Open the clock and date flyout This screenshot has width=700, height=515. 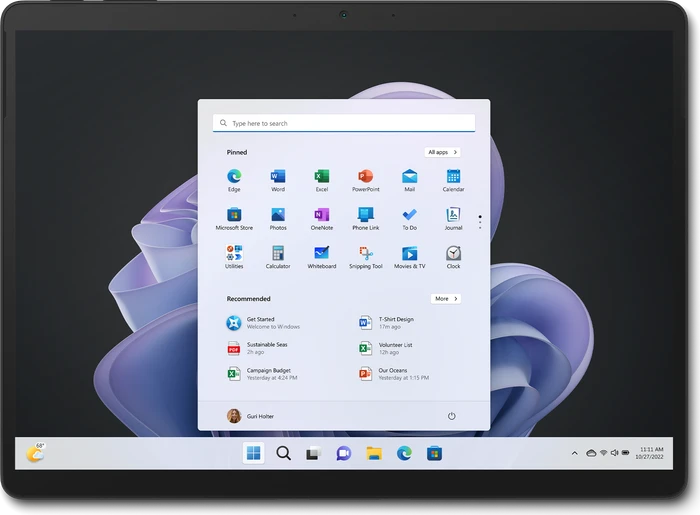coord(651,453)
